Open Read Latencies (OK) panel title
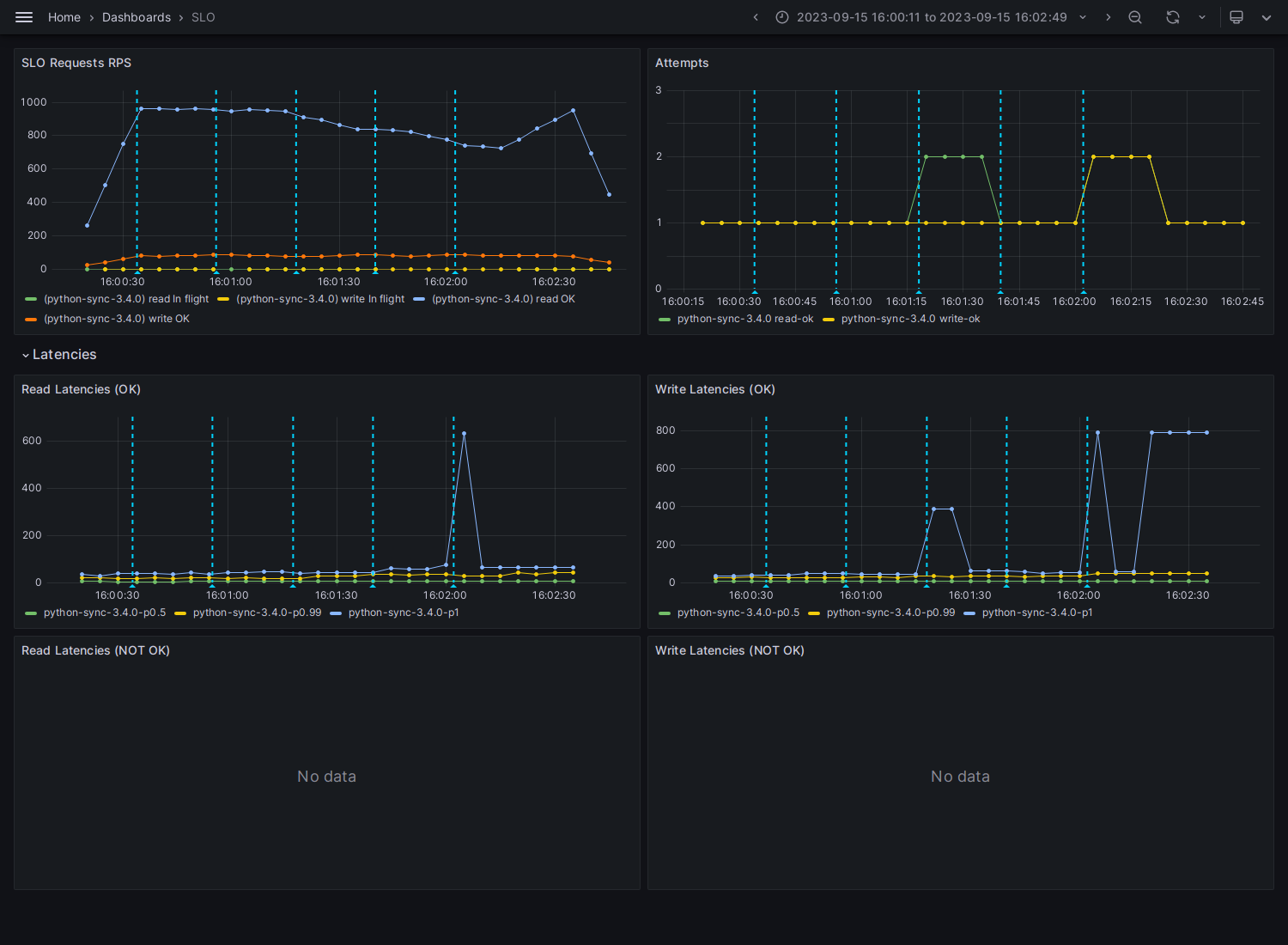 tap(81, 389)
